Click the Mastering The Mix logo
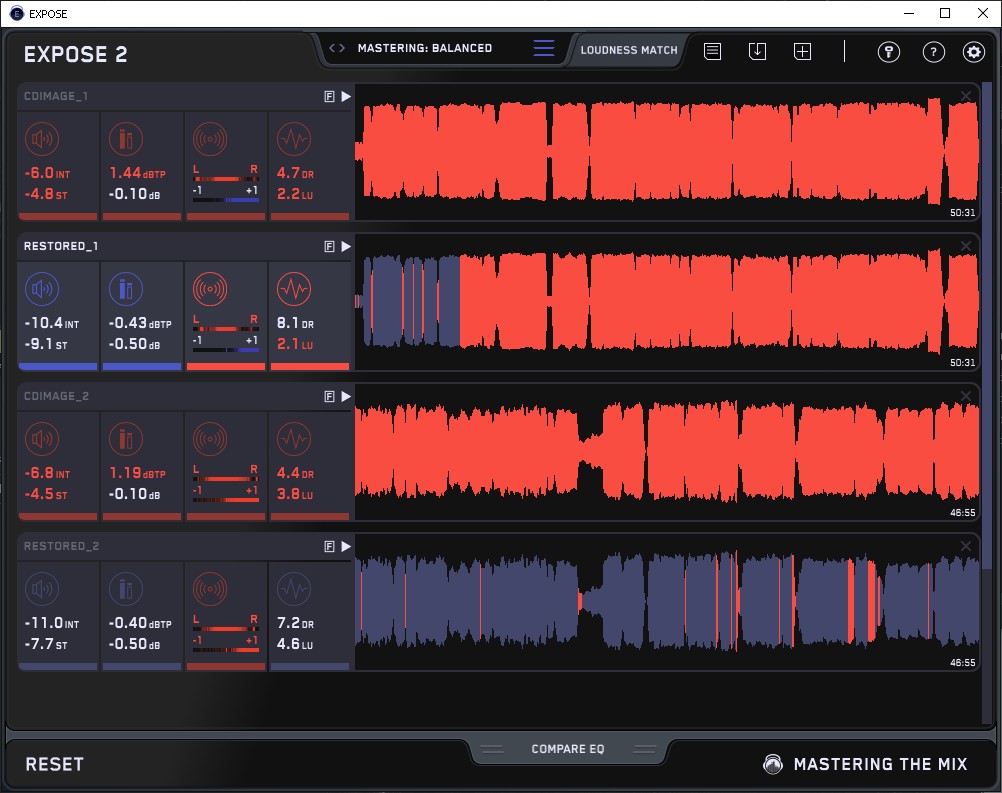The width and height of the screenshot is (1002, 793). click(x=865, y=764)
